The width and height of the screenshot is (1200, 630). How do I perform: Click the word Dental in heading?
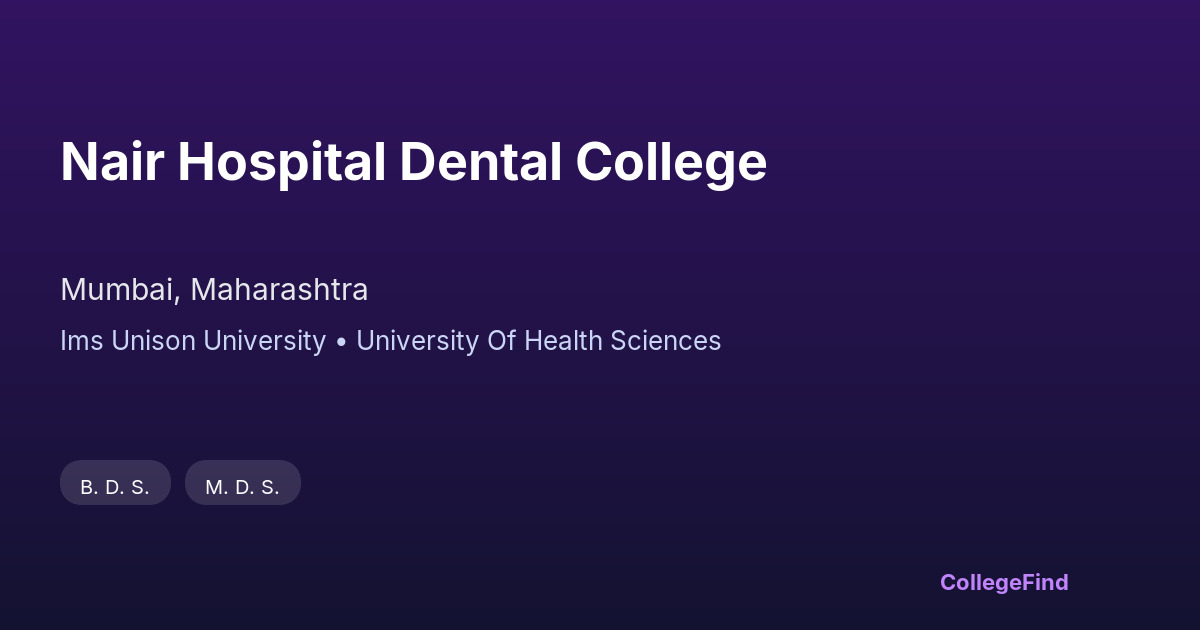click(480, 162)
